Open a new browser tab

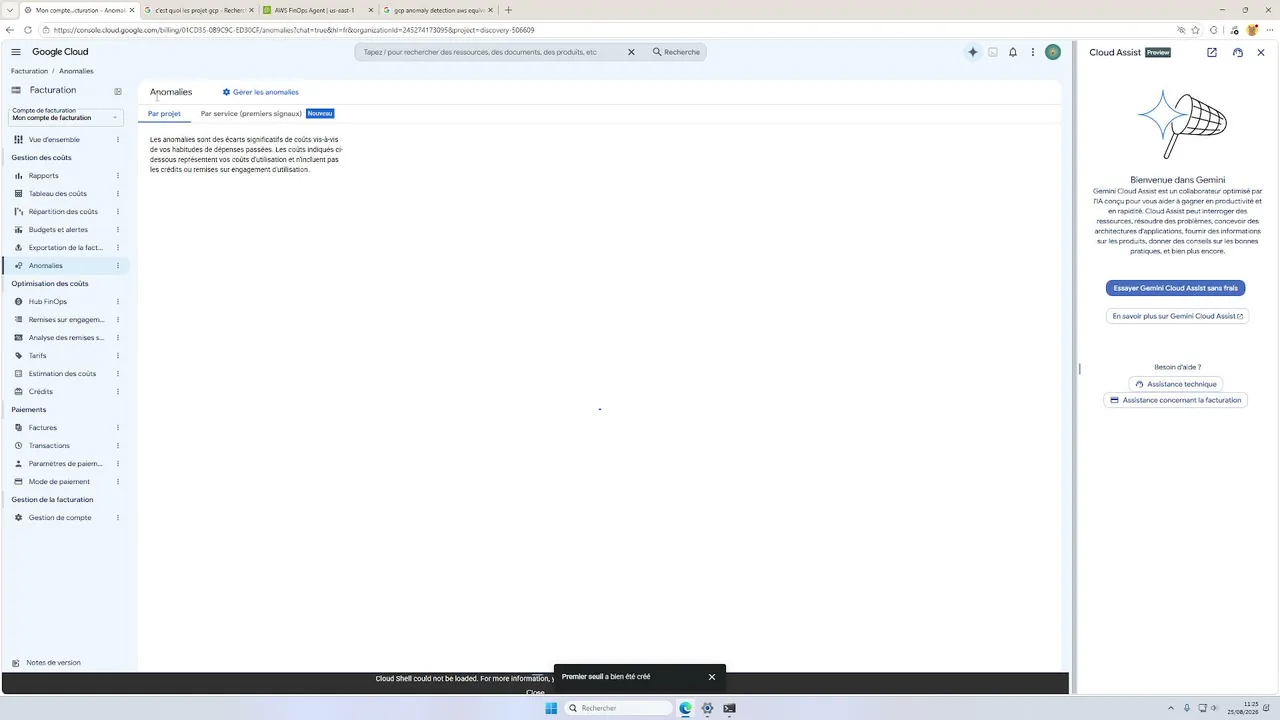pos(508,10)
